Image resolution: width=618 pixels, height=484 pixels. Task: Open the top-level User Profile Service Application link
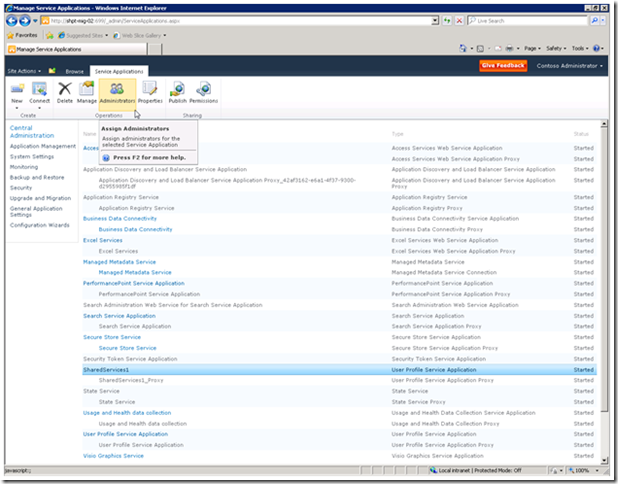tap(125, 434)
